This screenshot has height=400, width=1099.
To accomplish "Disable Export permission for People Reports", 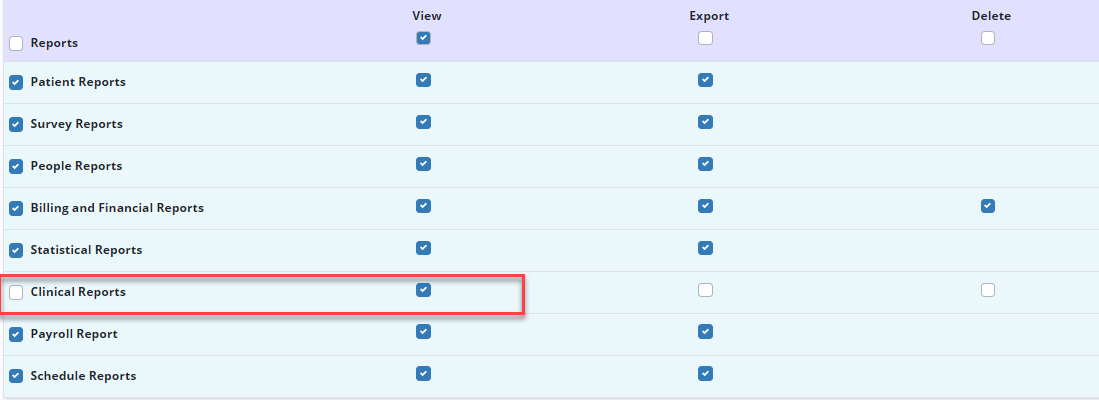I will (705, 164).
